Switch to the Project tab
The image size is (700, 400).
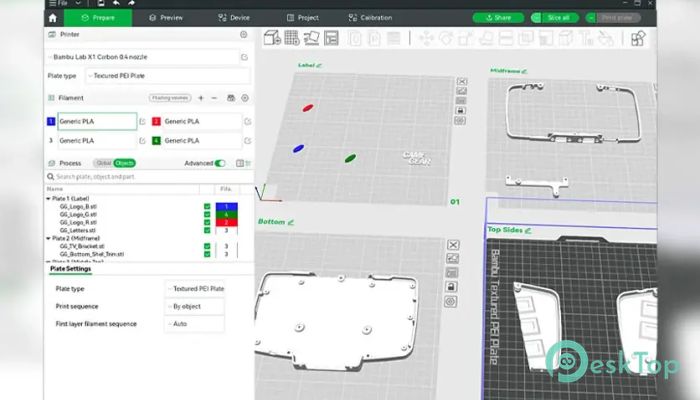pyautogui.click(x=303, y=18)
